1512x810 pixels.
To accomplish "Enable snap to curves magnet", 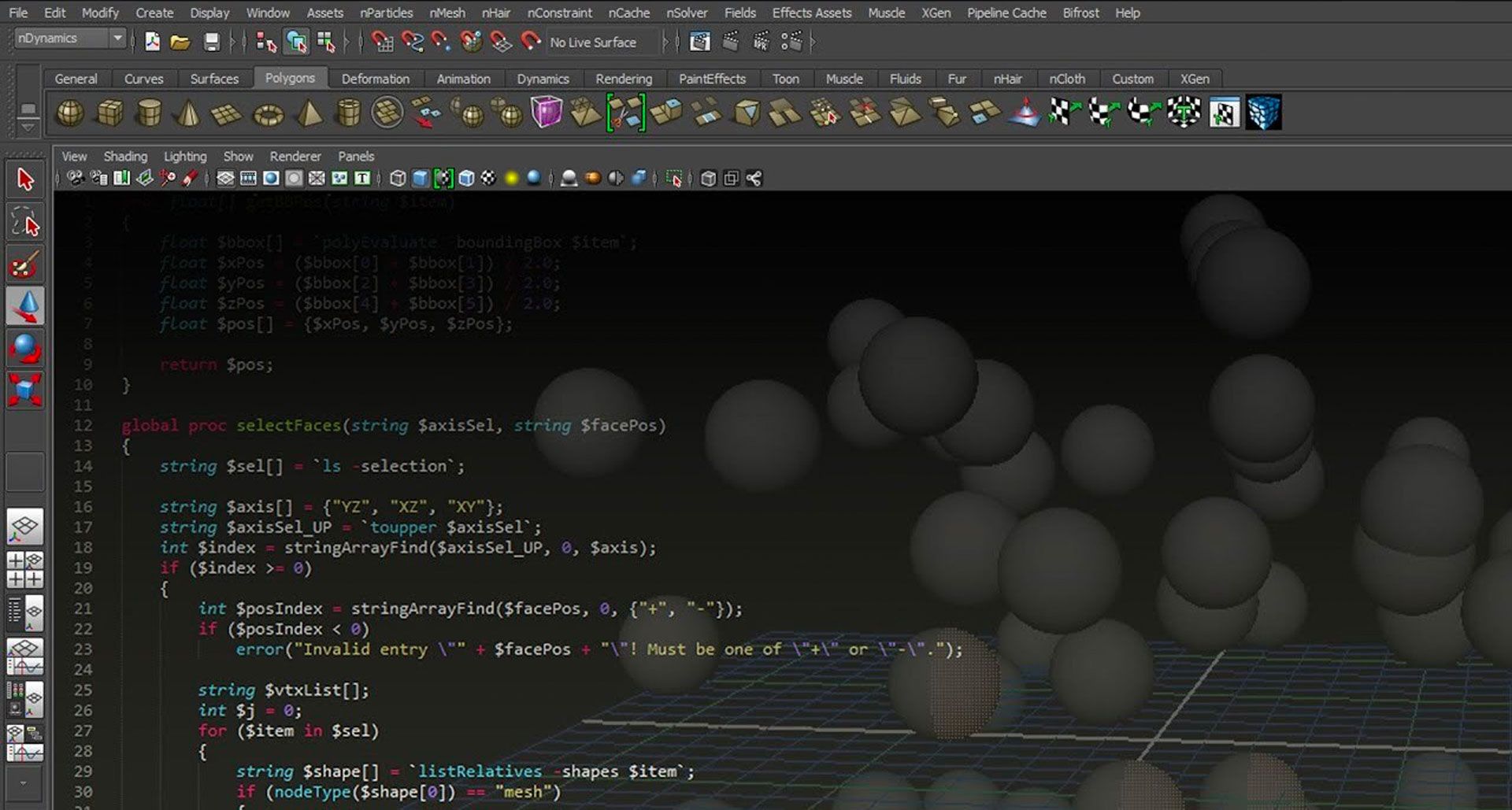I will [x=411, y=42].
